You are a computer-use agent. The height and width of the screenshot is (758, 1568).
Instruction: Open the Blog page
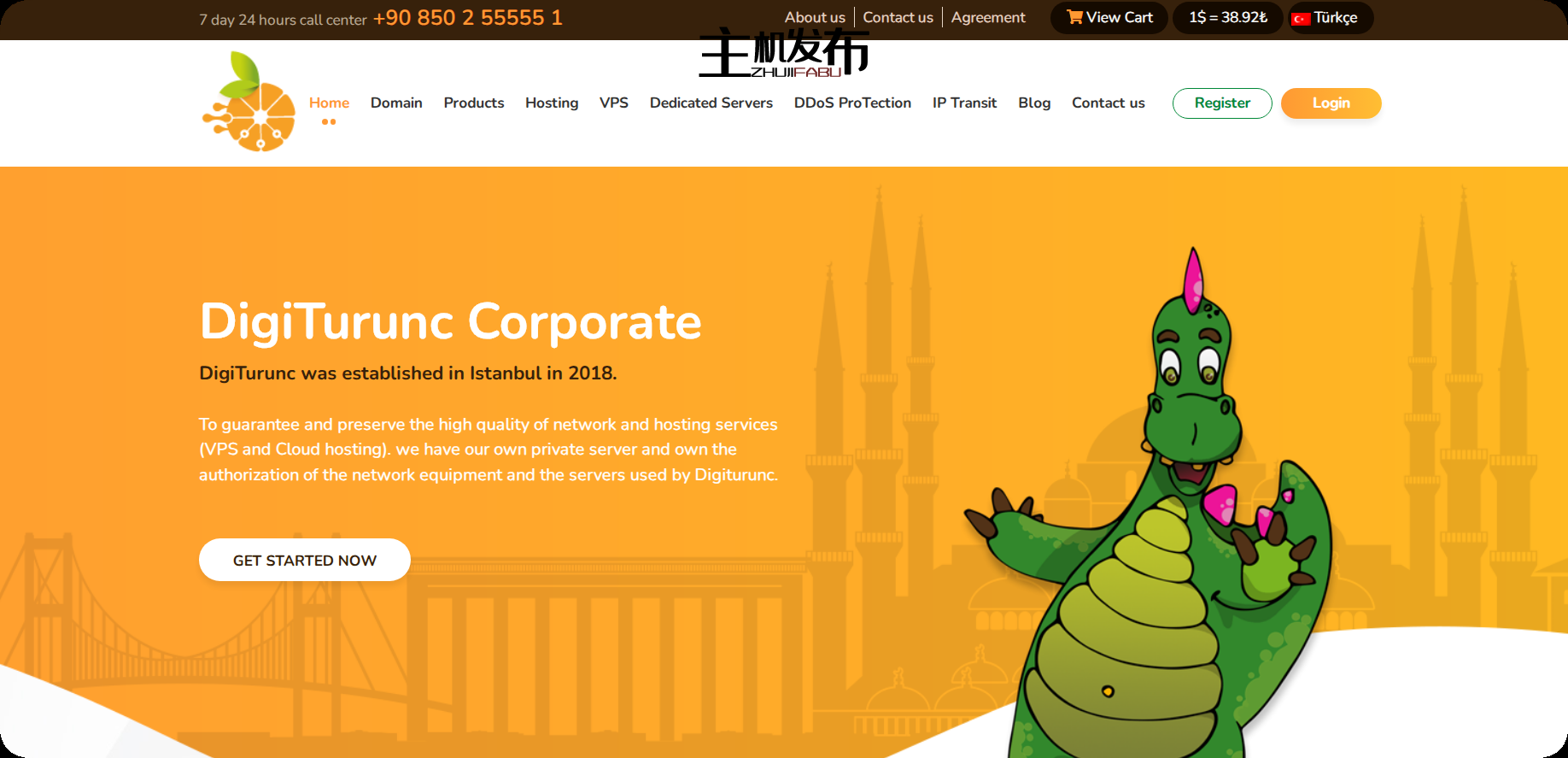pyautogui.click(x=1034, y=103)
